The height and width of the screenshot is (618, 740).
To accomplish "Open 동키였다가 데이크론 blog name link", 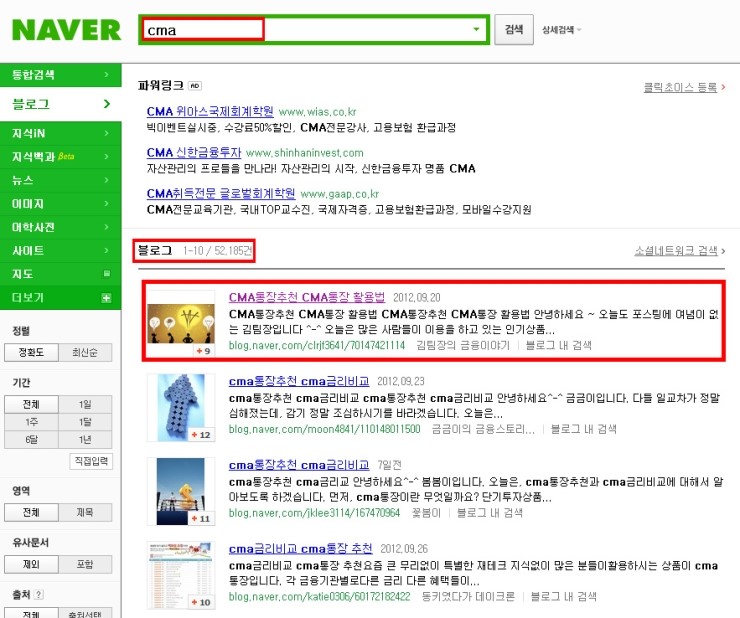I will (x=468, y=596).
